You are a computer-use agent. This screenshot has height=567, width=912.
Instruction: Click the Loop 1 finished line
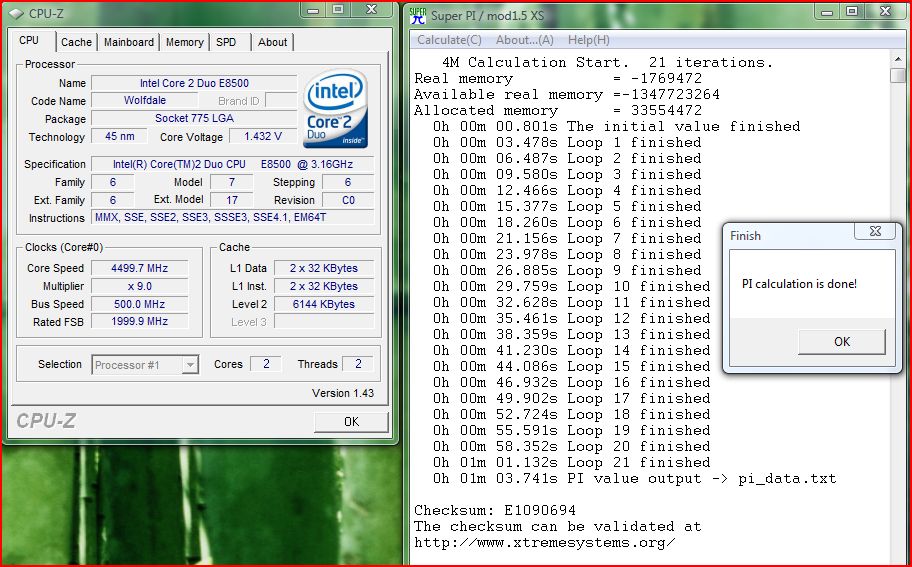[567, 142]
